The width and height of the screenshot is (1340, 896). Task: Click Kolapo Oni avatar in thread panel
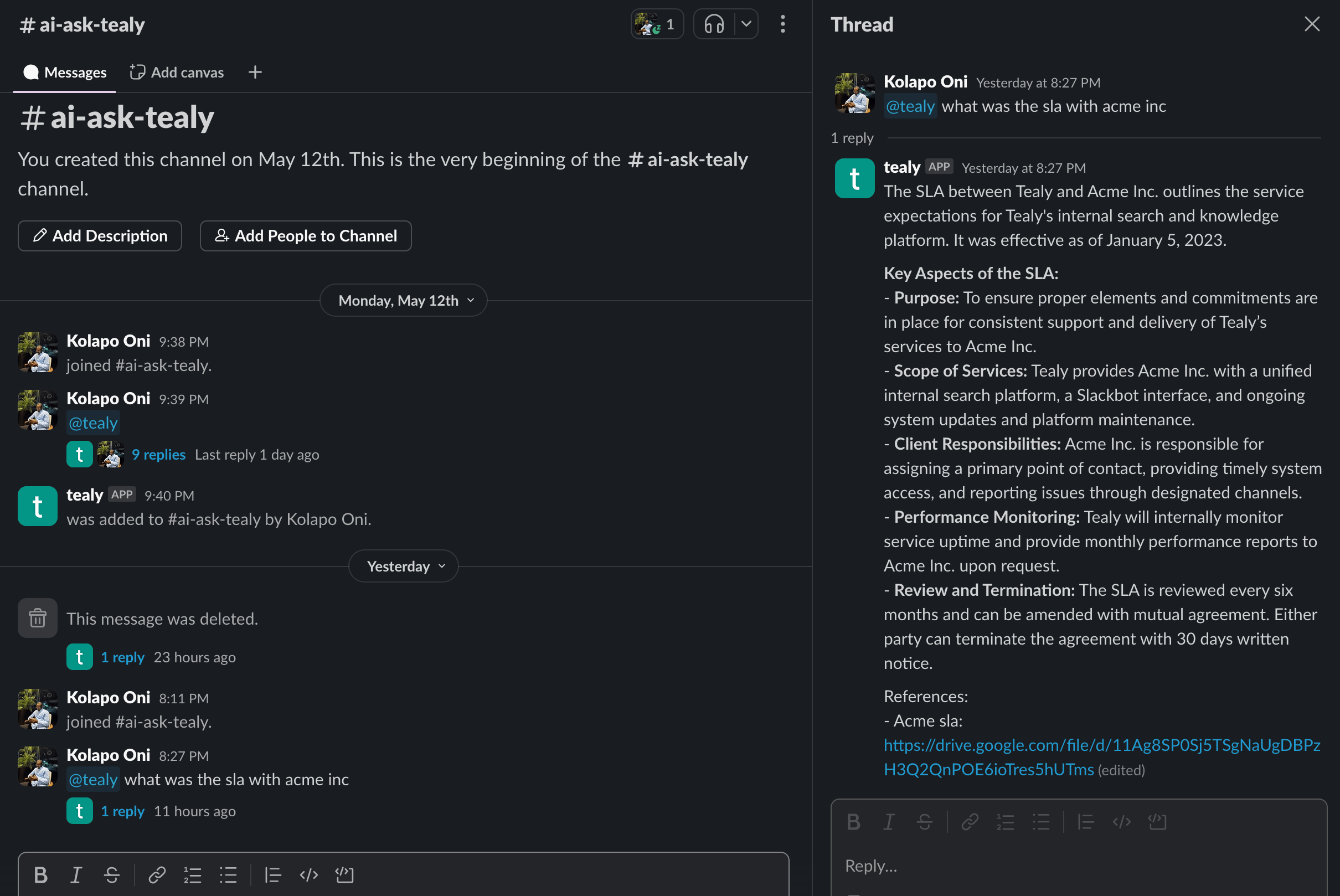click(854, 93)
